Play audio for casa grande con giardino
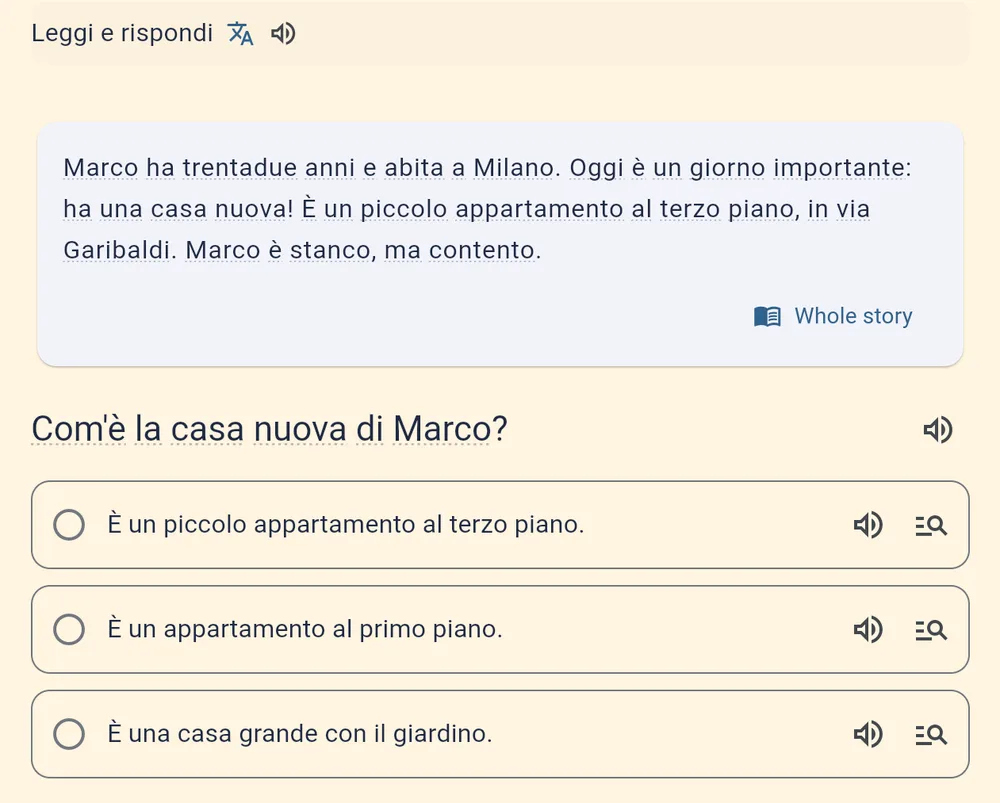Screen dimensions: 1000x803 click(868, 734)
